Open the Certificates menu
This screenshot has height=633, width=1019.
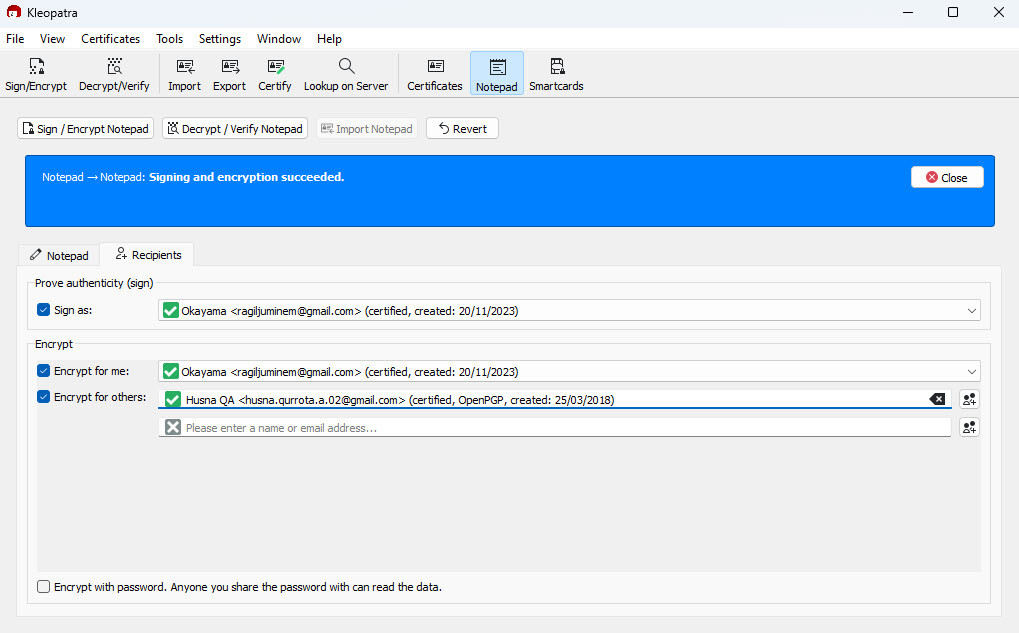pos(110,39)
